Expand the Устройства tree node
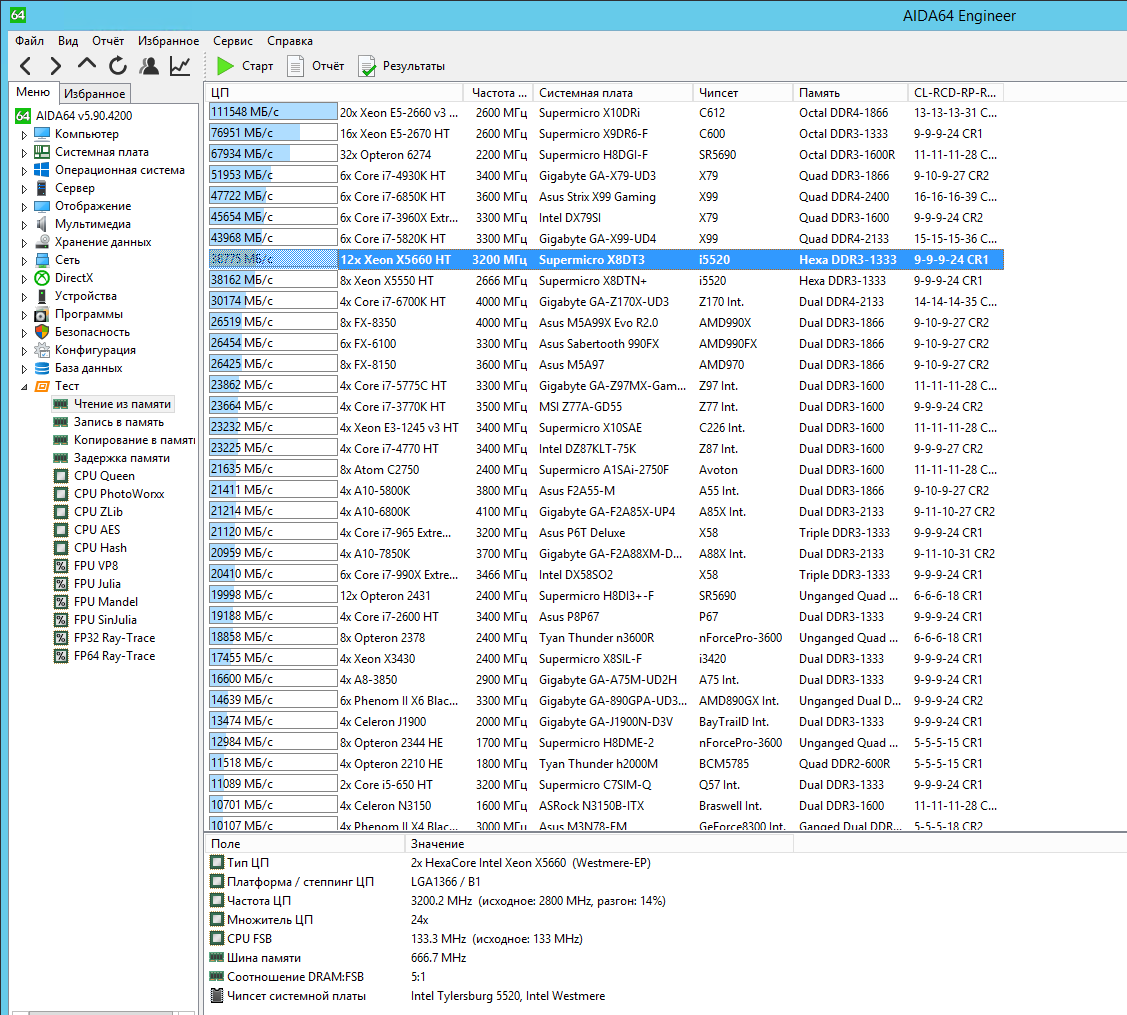 pos(24,296)
